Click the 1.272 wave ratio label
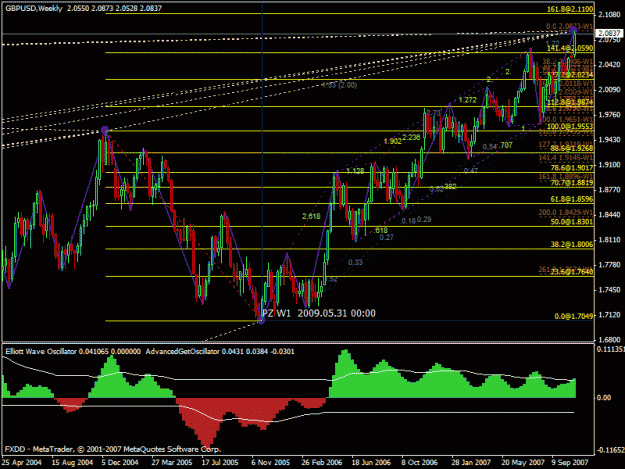Screen dimensions: 625x469 pyautogui.click(x=468, y=100)
